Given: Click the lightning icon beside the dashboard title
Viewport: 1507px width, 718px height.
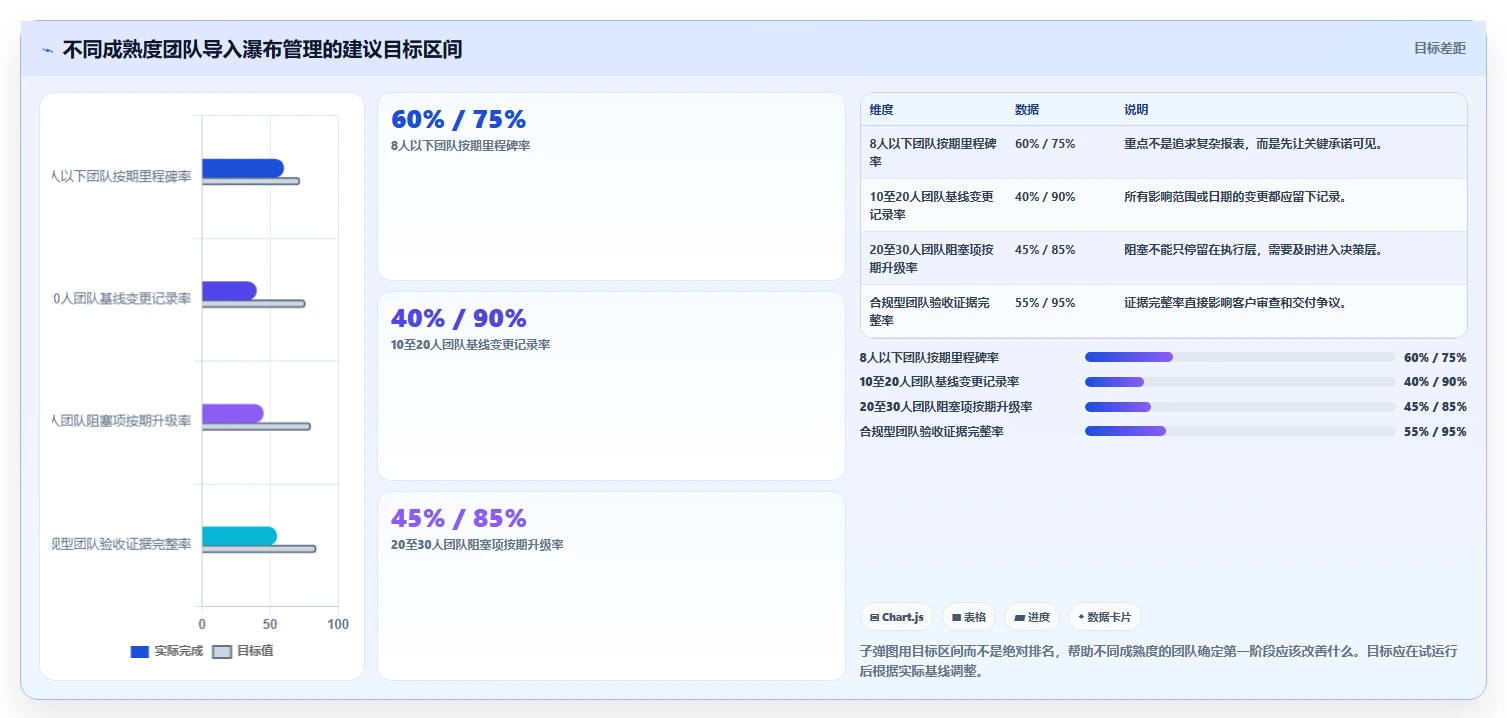Looking at the screenshot, I should tap(48, 50).
